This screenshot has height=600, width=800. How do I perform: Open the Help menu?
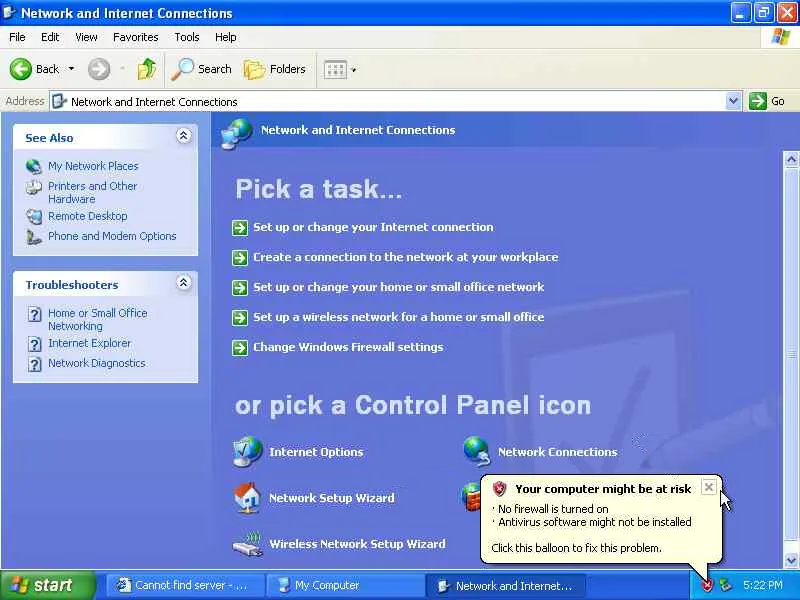[225, 37]
